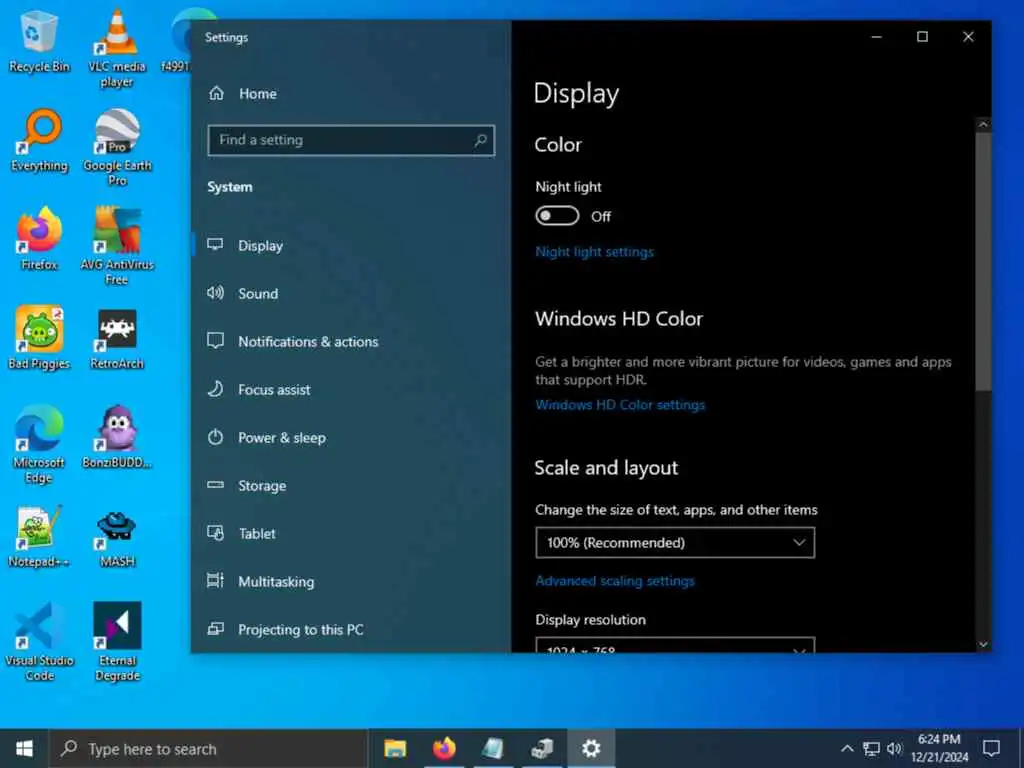Click the Type here to search taskbar box
The image size is (1024, 768).
[209, 748]
